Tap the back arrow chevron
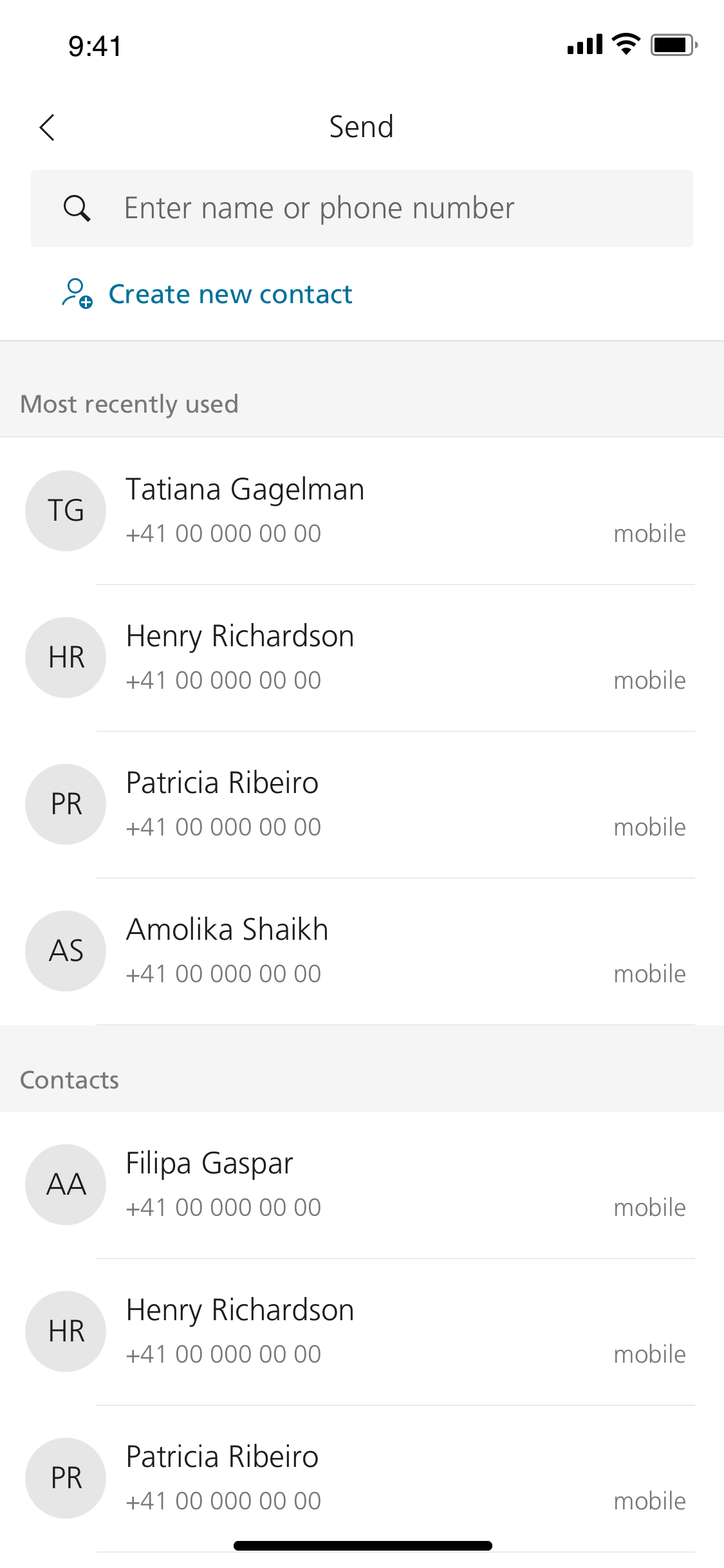The height and width of the screenshot is (1568, 724). pos(47,127)
